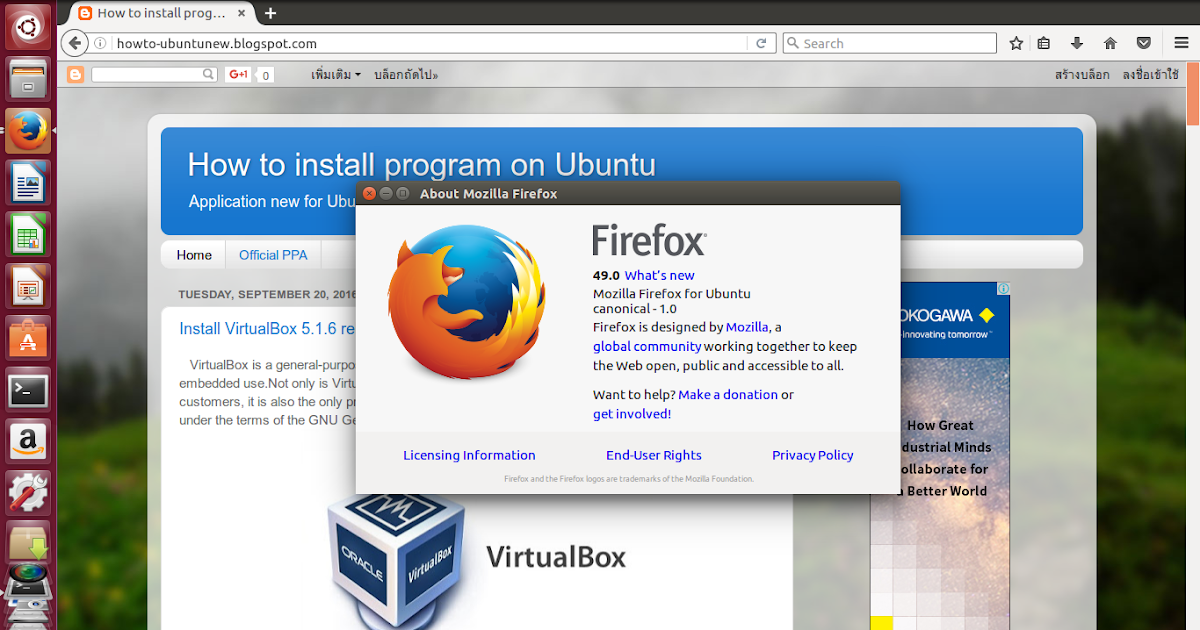Launch the Terminal from the dock
This screenshot has width=1200, height=630.
click(27, 390)
